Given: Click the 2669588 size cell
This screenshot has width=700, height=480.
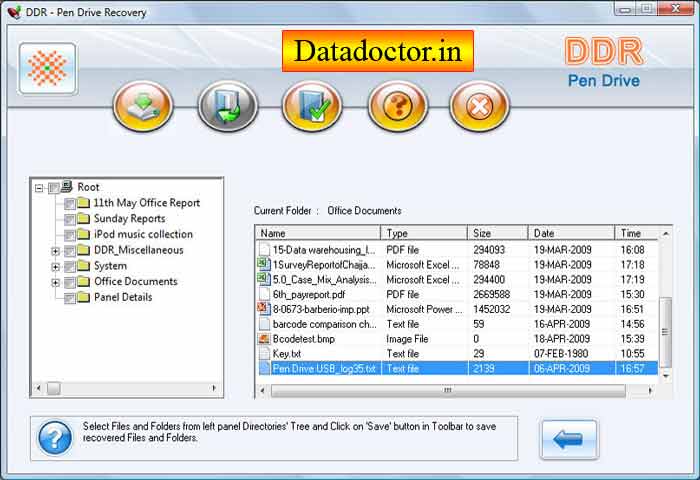Looking at the screenshot, I should click(x=492, y=294).
